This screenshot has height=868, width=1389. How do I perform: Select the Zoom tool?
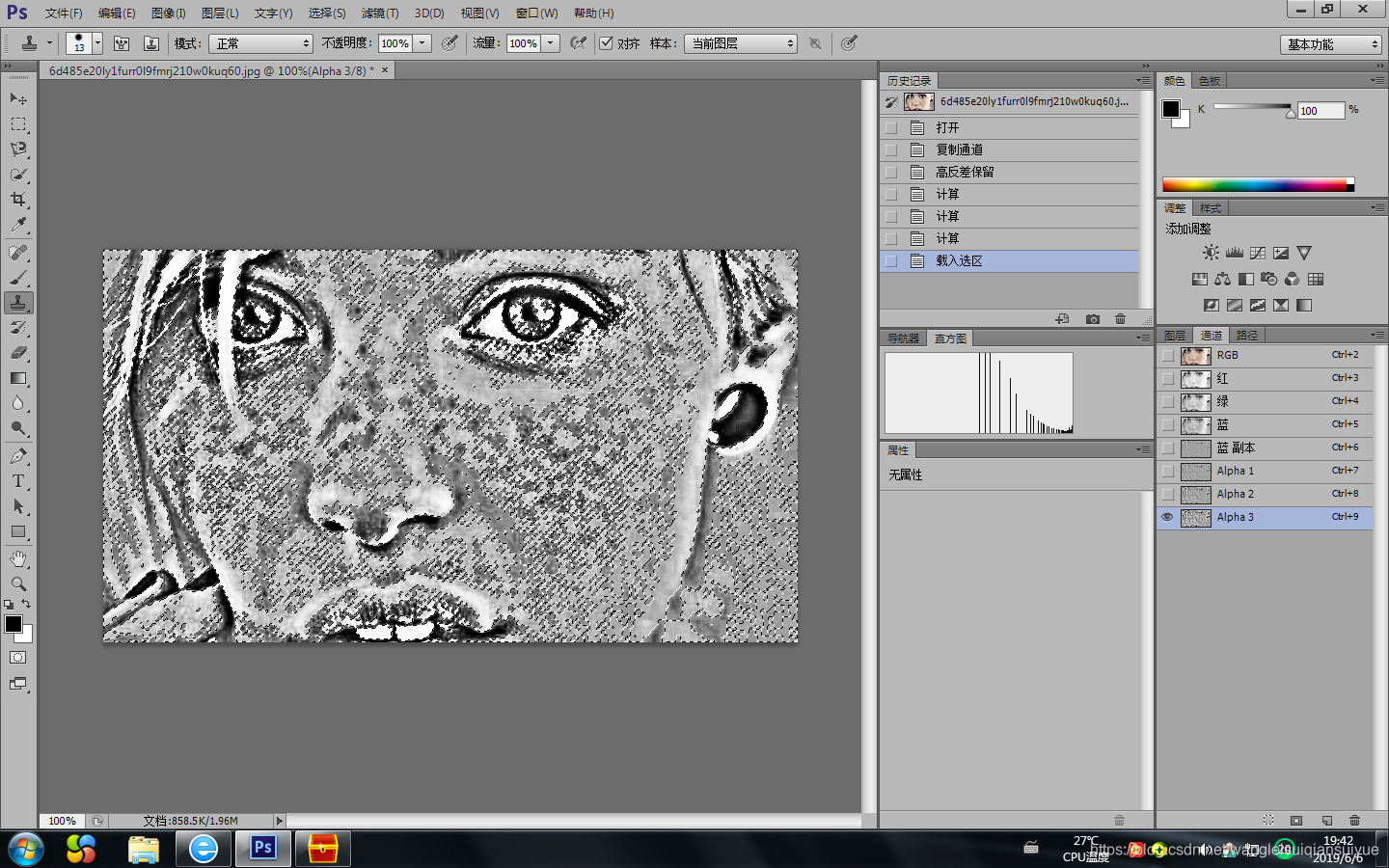click(x=18, y=584)
